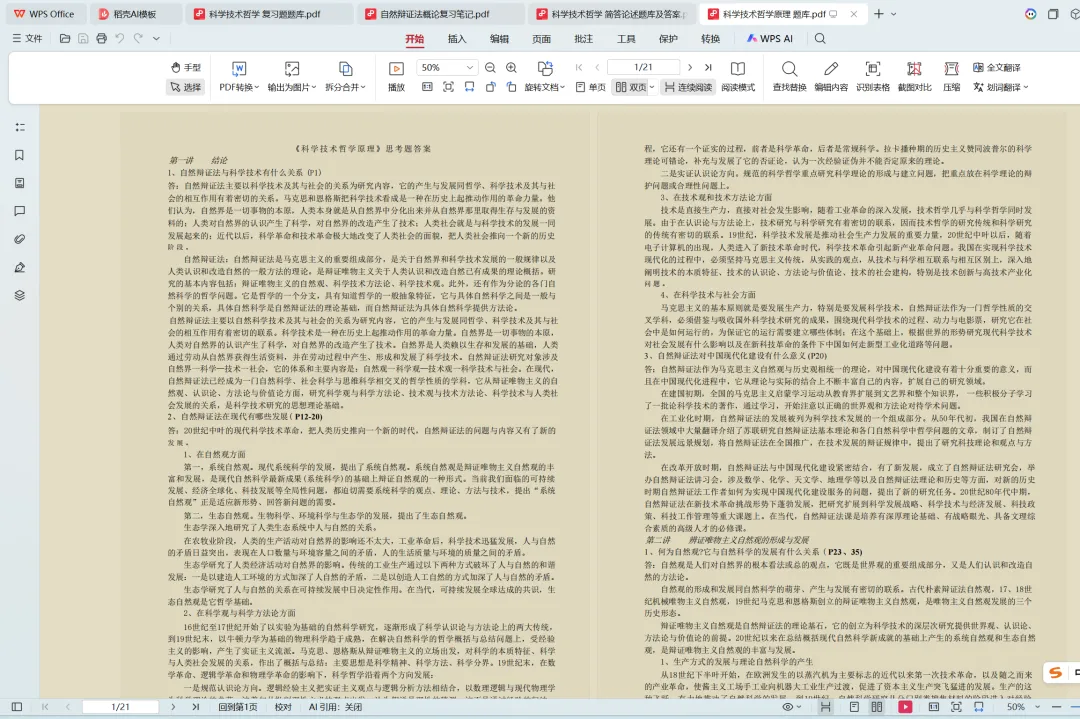Go to next page in ribbon
1080x719 pixels.
coord(689,67)
